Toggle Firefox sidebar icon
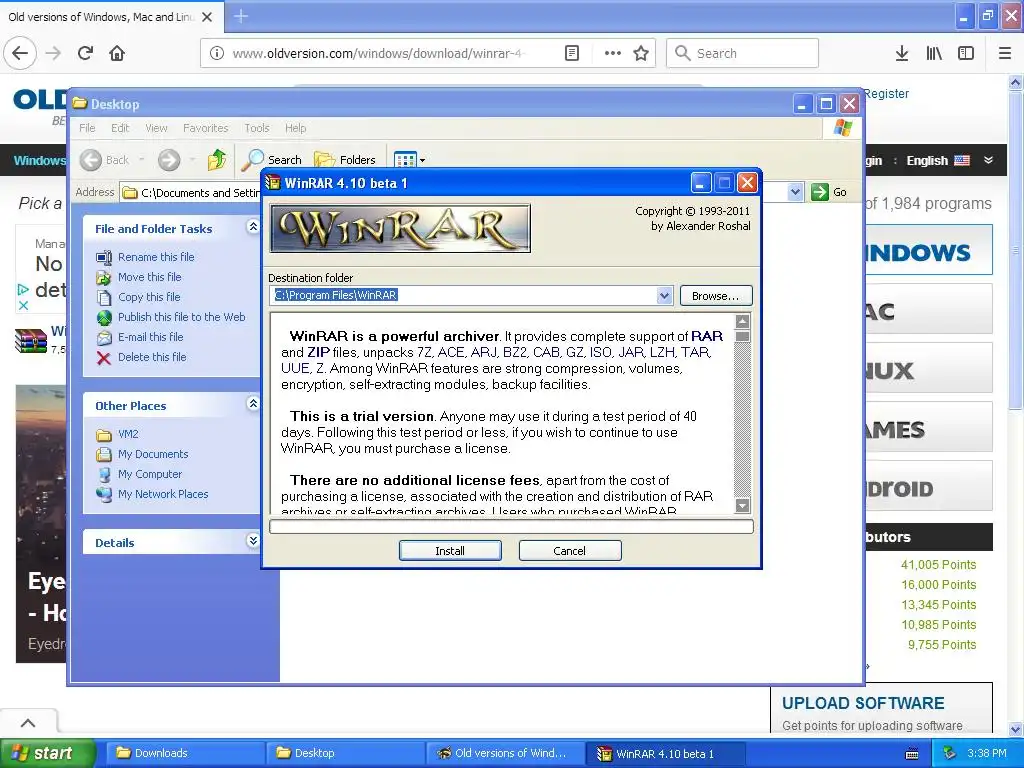The image size is (1024, 768). [966, 53]
